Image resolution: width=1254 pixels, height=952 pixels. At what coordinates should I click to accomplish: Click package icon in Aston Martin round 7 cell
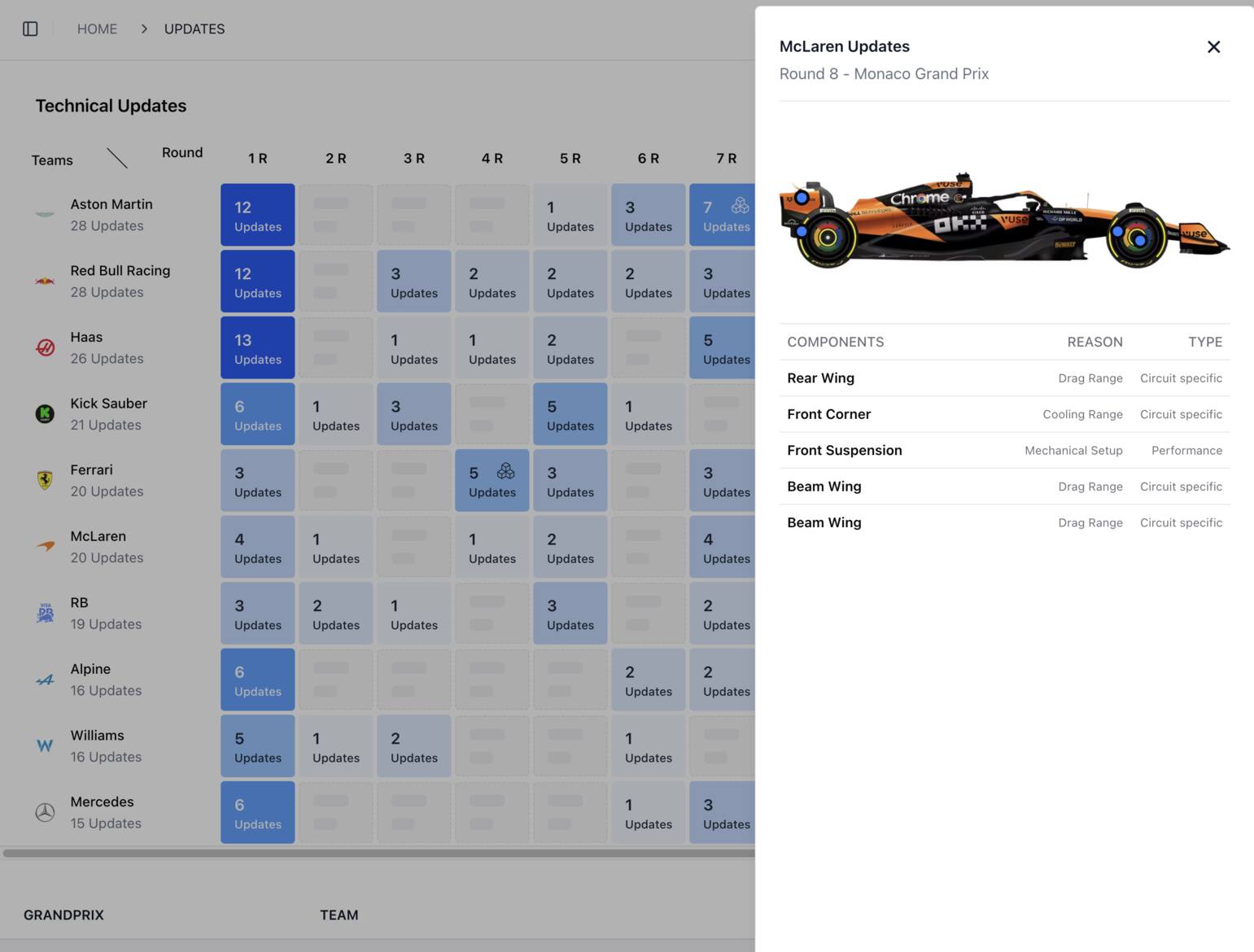[x=740, y=206]
